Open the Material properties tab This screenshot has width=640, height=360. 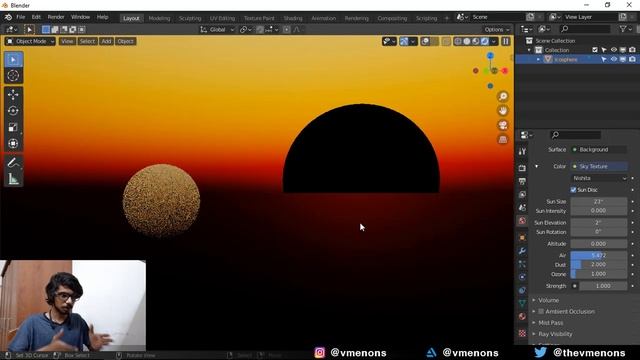[x=522, y=316]
